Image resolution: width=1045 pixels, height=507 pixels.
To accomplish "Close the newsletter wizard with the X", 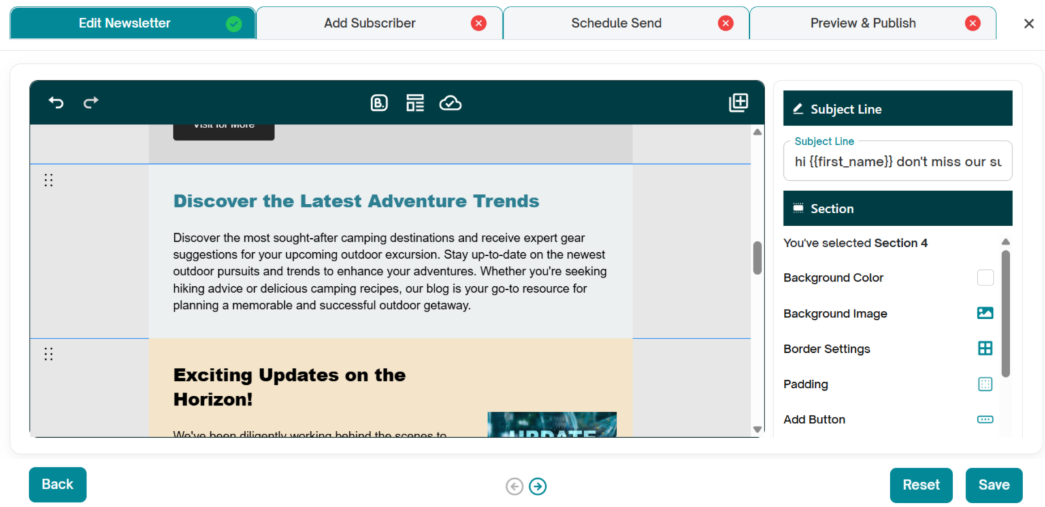I will [1029, 24].
